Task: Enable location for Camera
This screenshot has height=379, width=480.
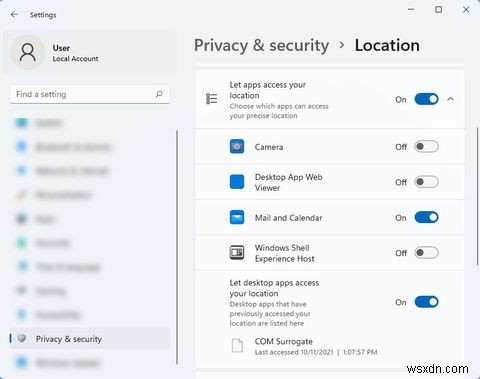Action: [426, 147]
